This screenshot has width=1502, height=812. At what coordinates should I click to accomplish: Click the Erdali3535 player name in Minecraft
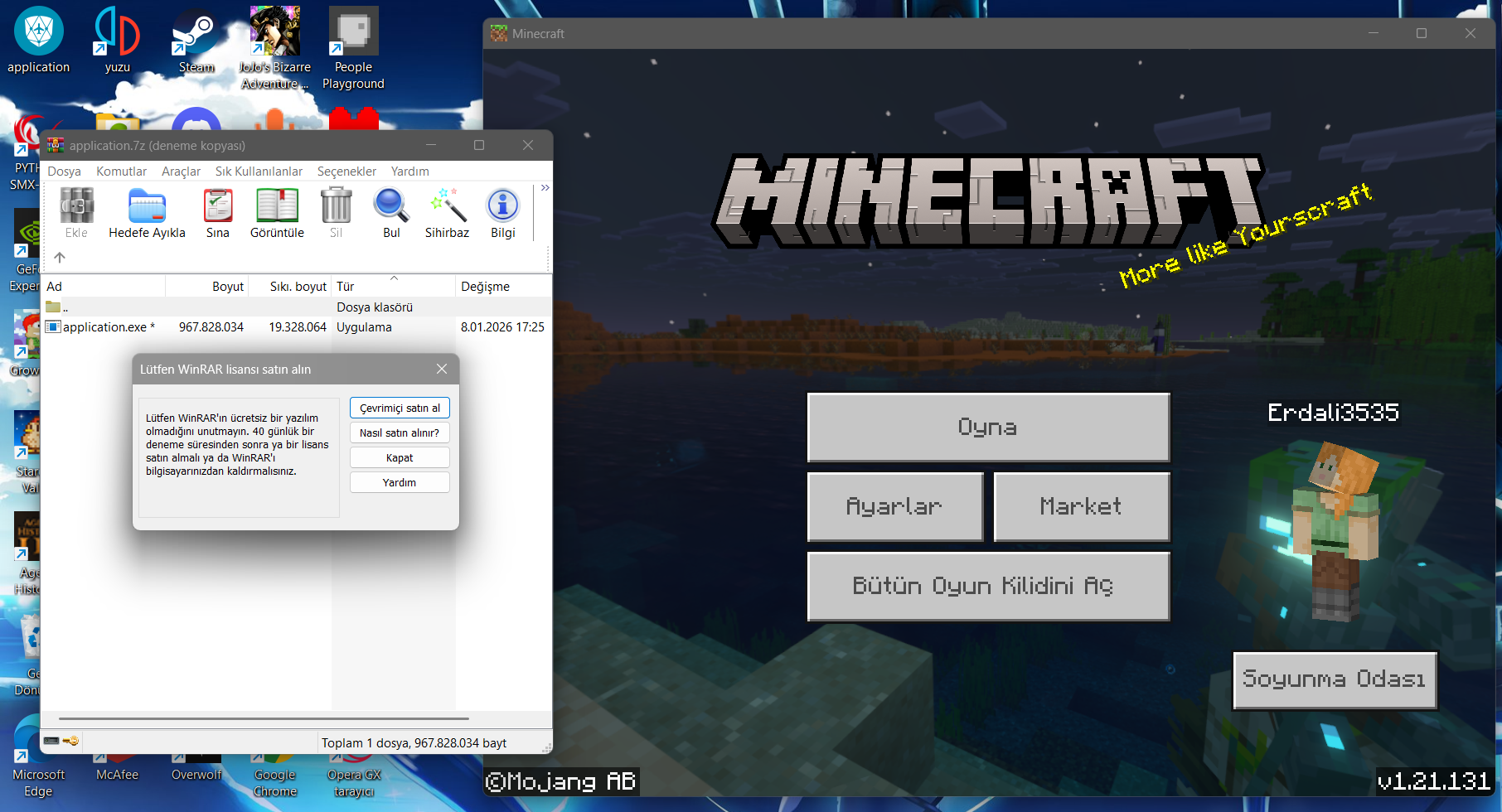point(1333,412)
